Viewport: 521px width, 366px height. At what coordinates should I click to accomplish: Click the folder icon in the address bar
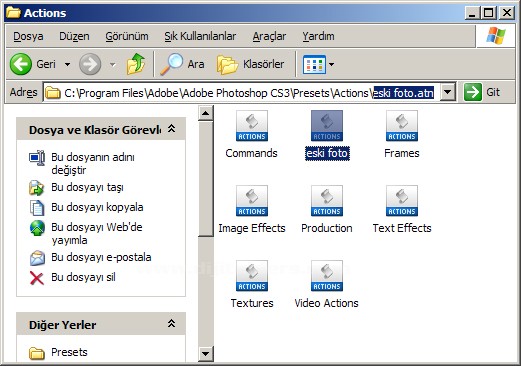53,93
